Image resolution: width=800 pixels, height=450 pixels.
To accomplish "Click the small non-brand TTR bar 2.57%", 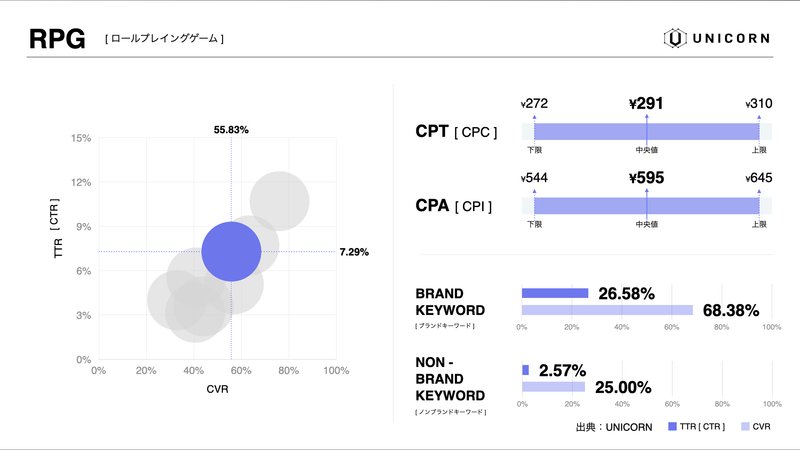I will 526,370.
